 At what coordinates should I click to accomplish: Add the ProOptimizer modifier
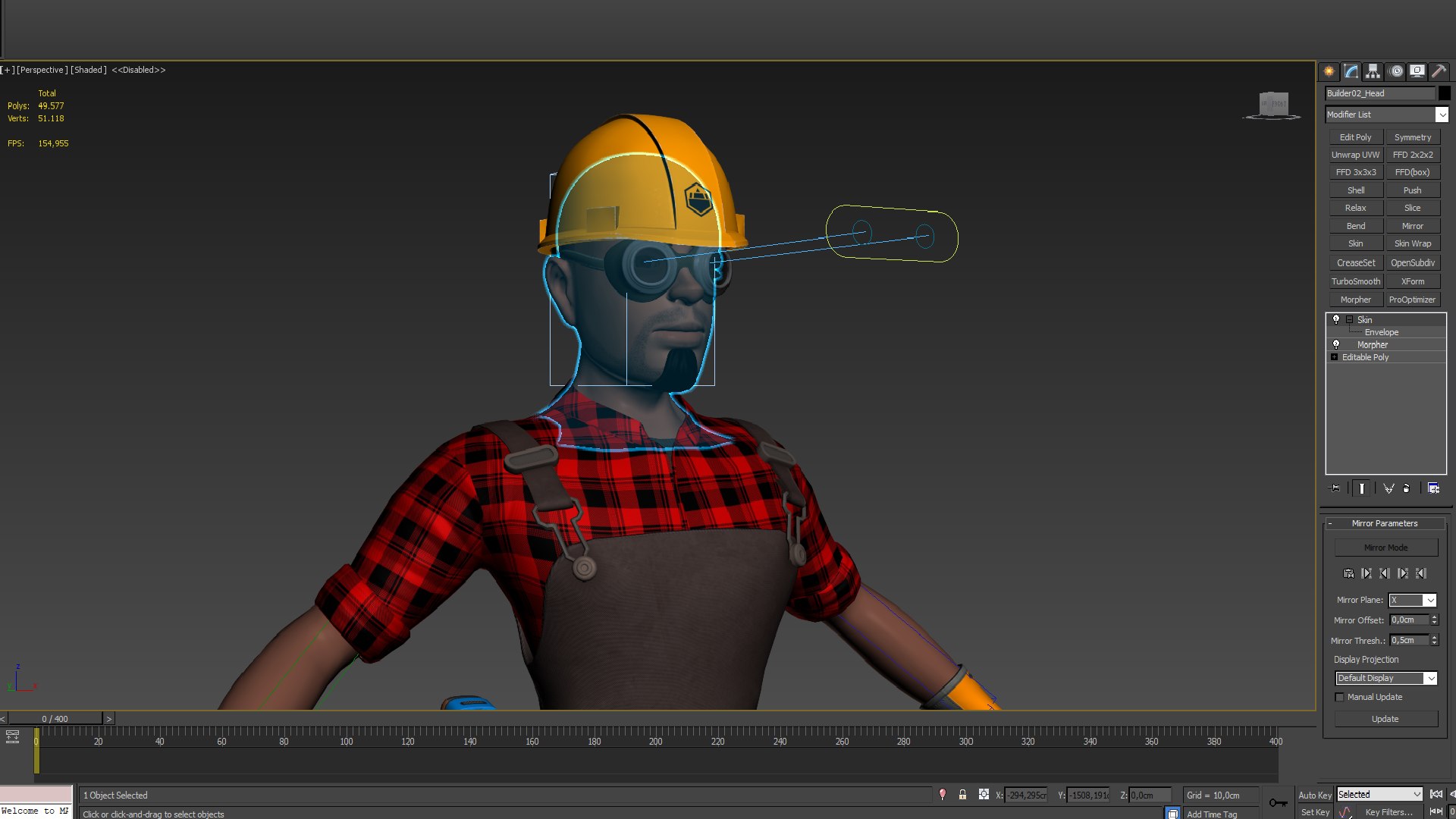tap(1412, 300)
